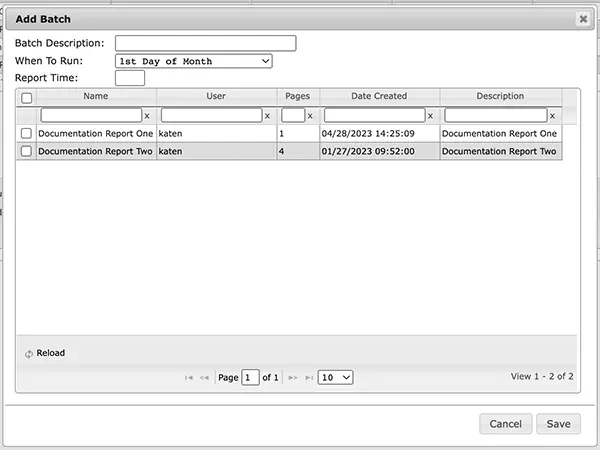
Task: Click the page number input box
Action: pyautogui.click(x=250, y=378)
